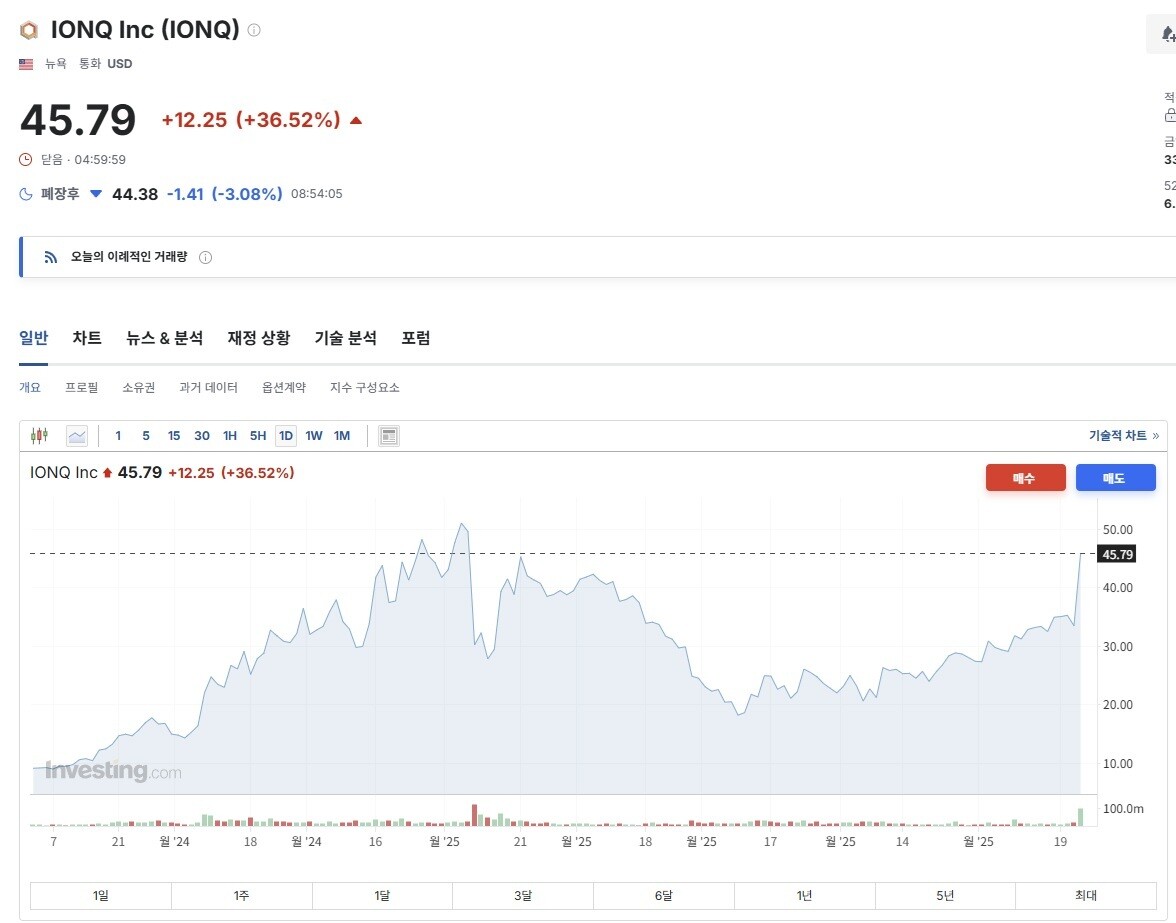Open the 과거 데이터 sub-link
1176x923 pixels.
[208, 387]
